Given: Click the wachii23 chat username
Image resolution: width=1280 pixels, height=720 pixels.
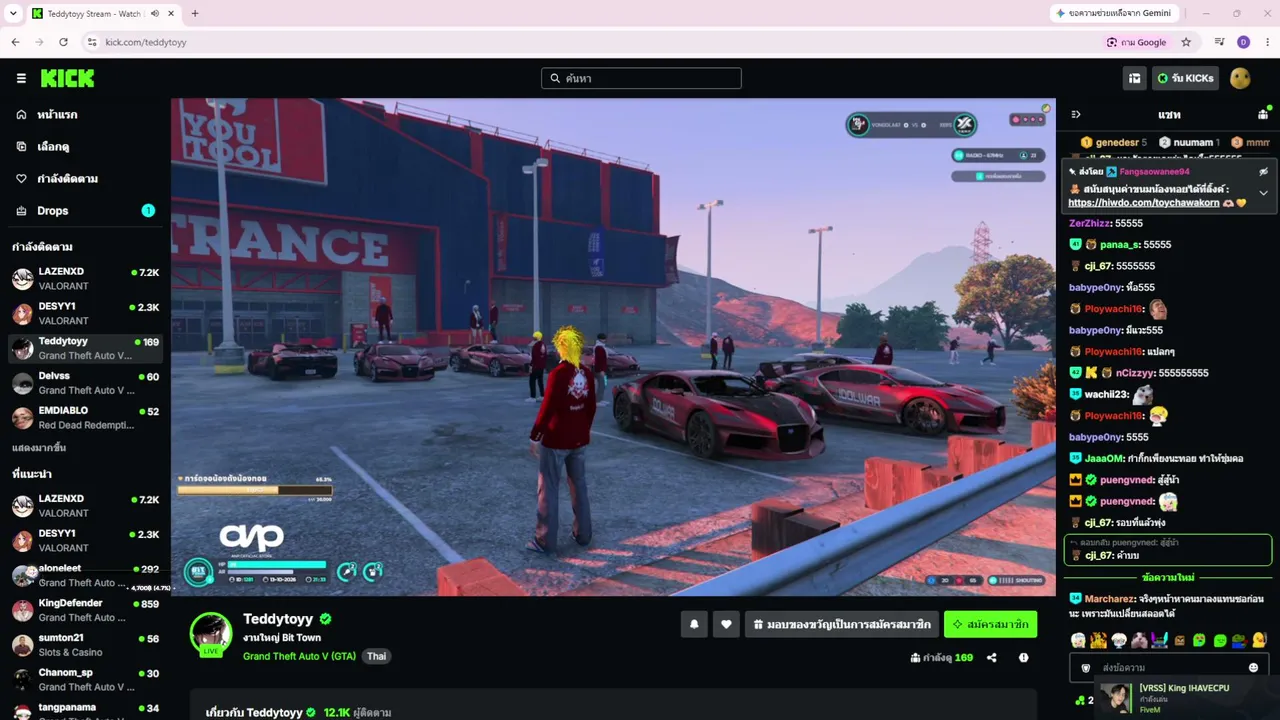Looking at the screenshot, I should pyautogui.click(x=1106, y=395).
